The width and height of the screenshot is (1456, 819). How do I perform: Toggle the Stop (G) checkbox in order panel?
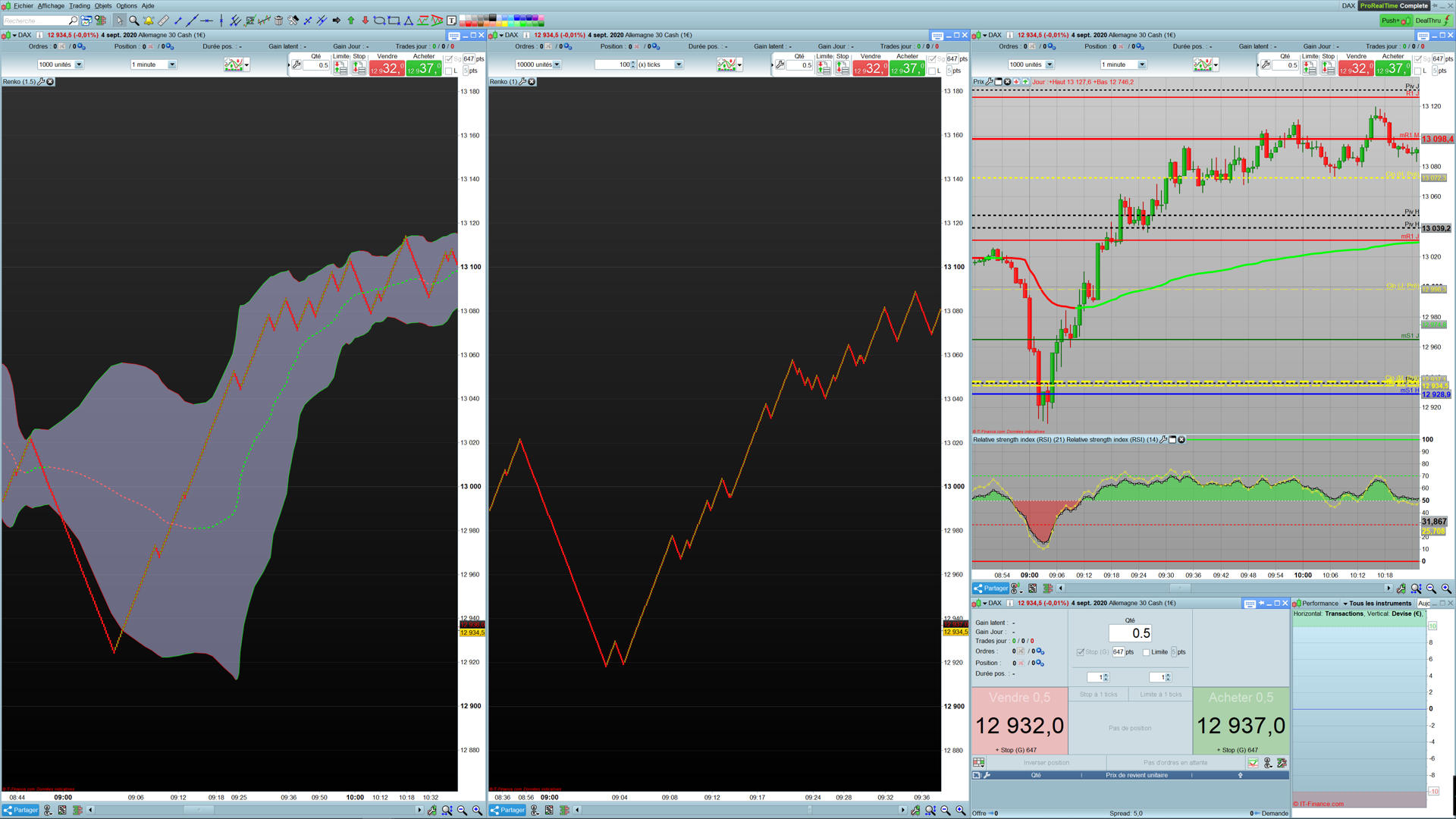(x=1081, y=652)
